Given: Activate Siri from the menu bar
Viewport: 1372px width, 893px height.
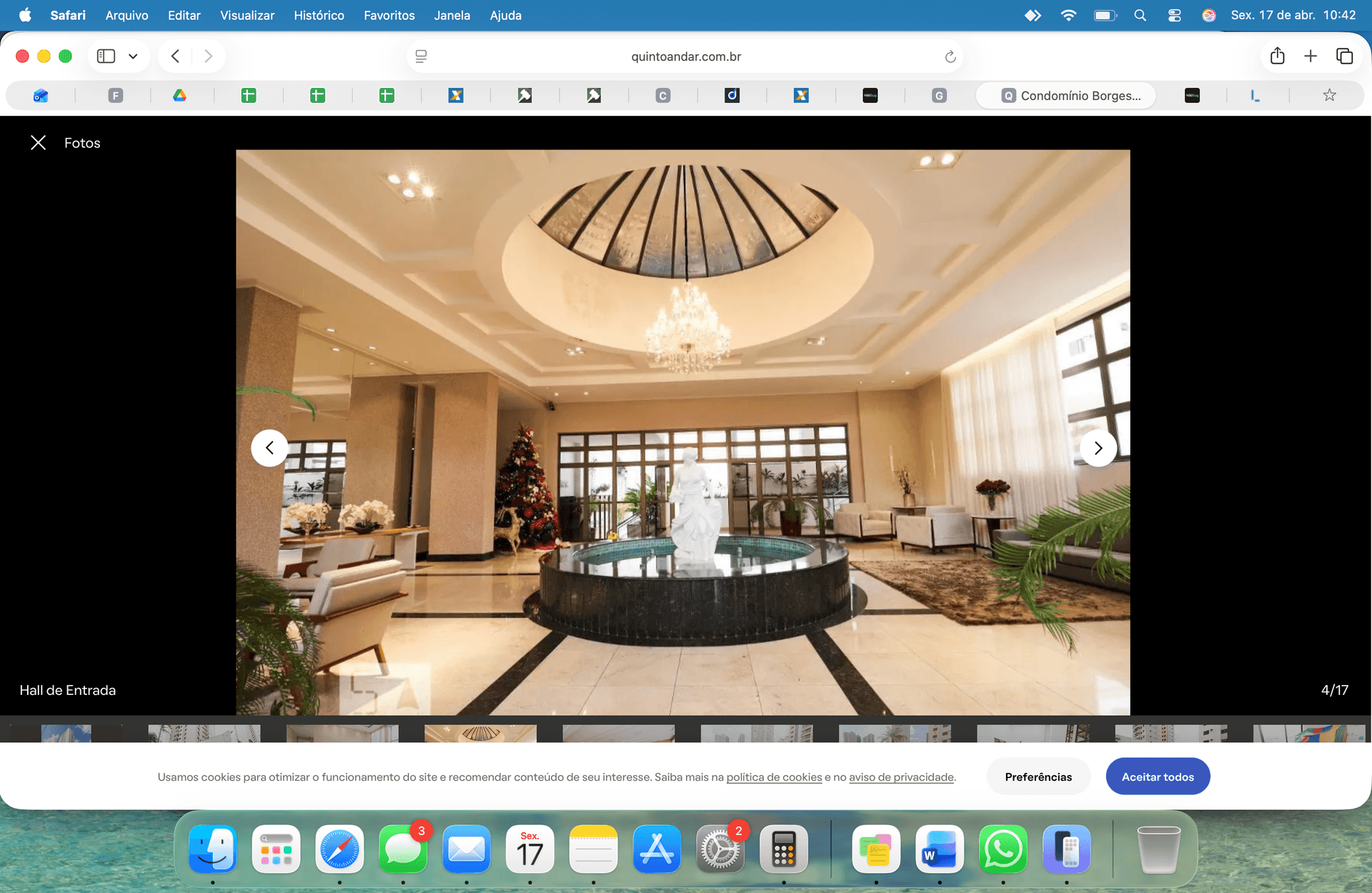Looking at the screenshot, I should [x=1208, y=15].
